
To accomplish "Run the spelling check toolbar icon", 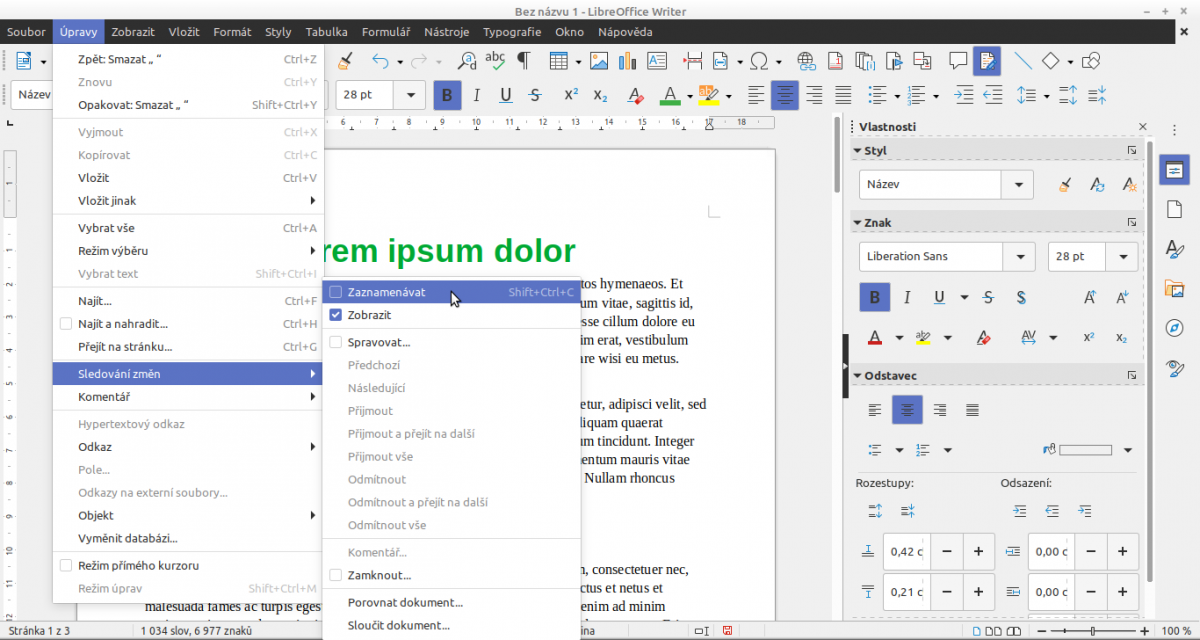I will pyautogui.click(x=495, y=61).
